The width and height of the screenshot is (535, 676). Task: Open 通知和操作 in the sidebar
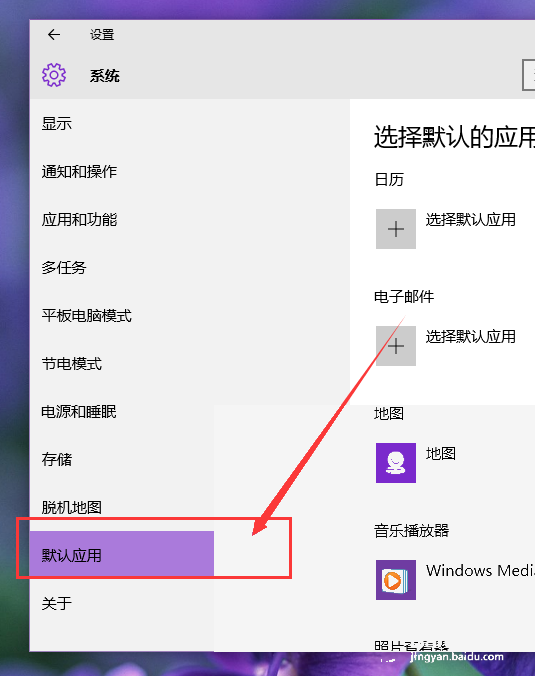pos(79,172)
